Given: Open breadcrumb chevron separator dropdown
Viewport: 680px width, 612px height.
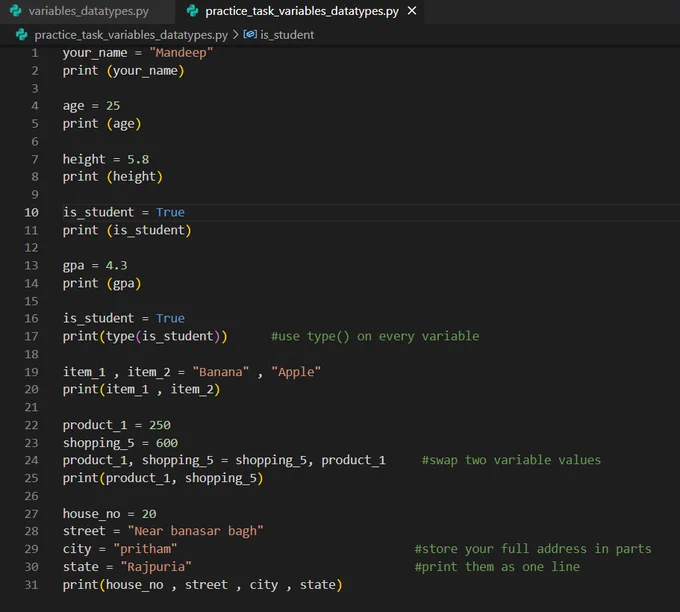Looking at the screenshot, I should (x=235, y=35).
